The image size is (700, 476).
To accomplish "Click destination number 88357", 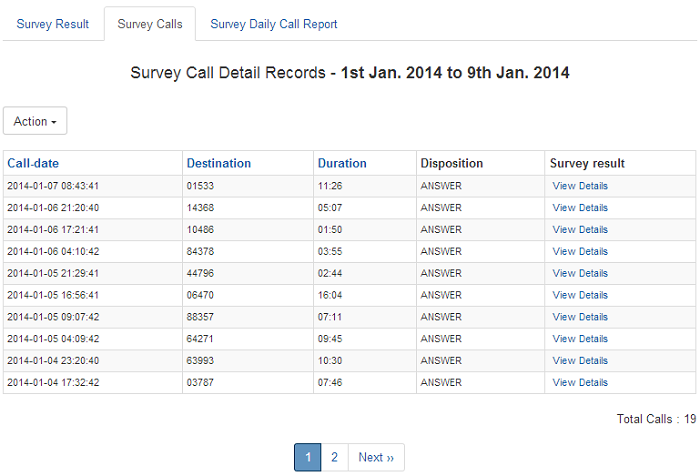I will point(200,317).
